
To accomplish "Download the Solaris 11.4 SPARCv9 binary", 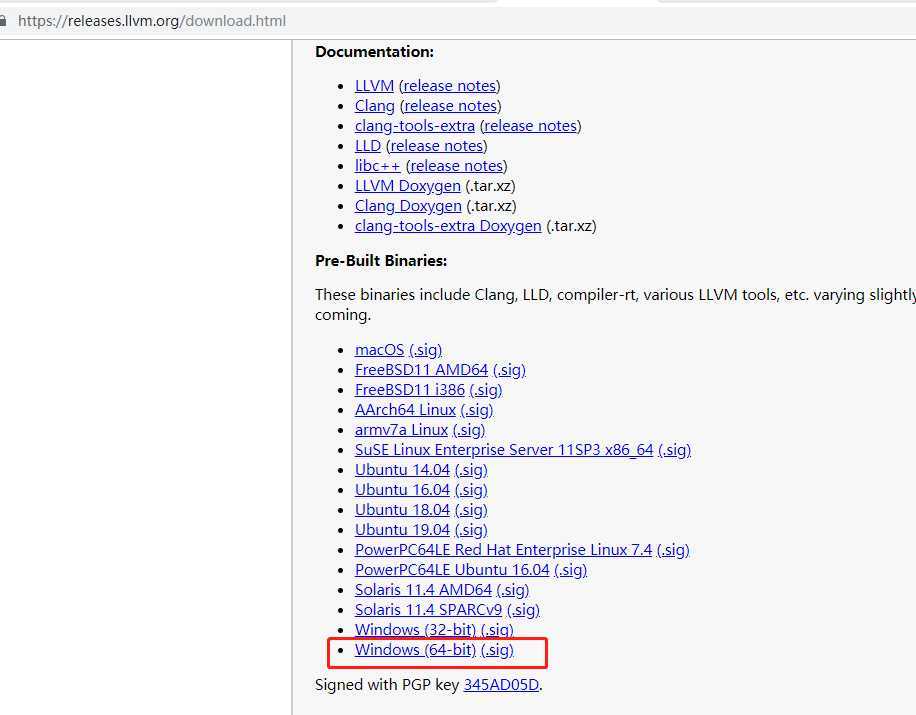I will 428,610.
